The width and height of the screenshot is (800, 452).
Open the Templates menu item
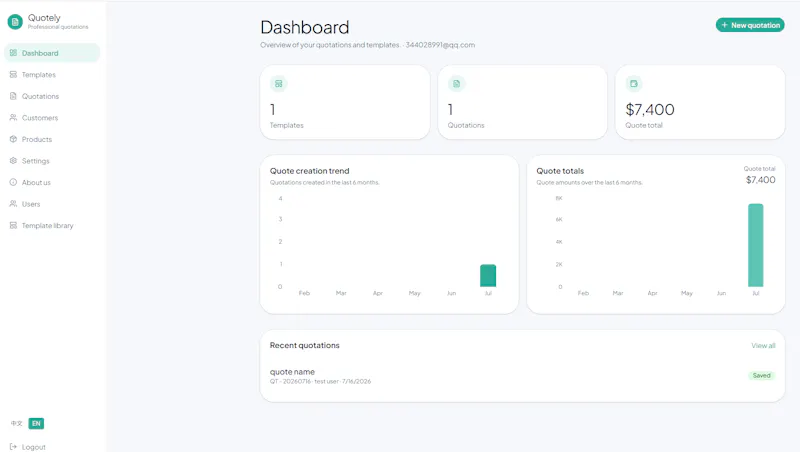pos(52,74)
